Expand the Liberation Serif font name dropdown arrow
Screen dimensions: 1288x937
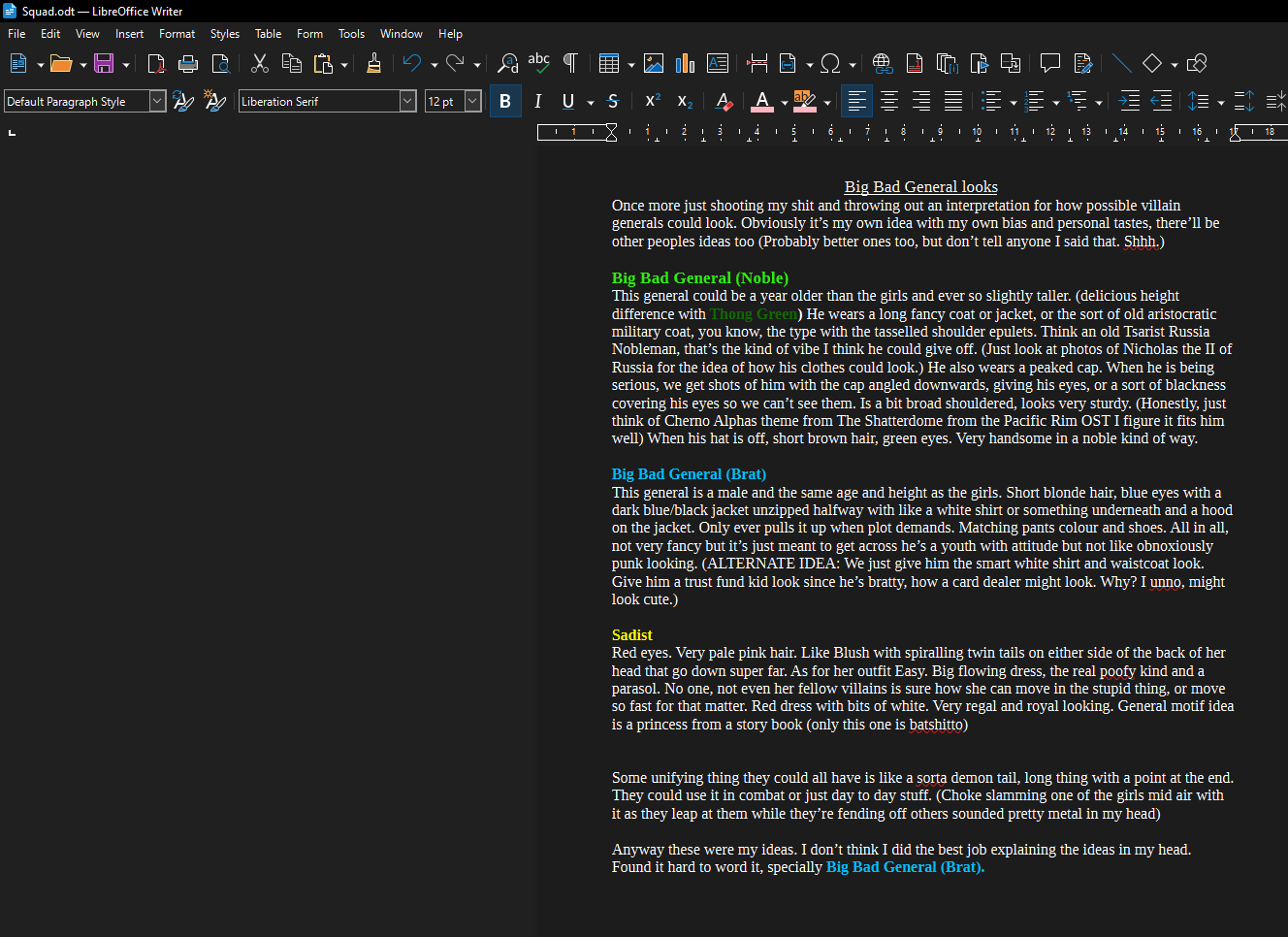tap(407, 101)
